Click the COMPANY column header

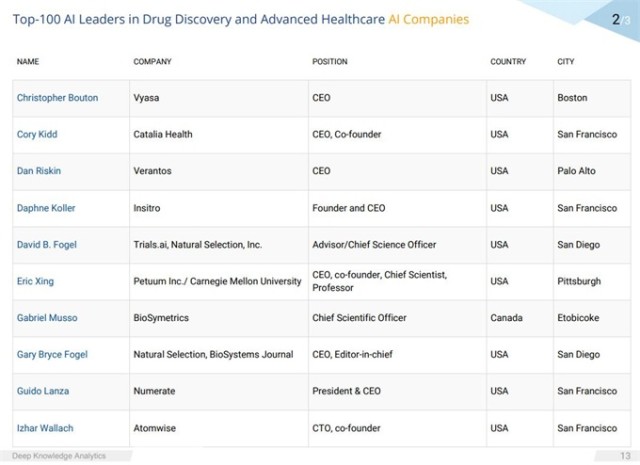152,62
